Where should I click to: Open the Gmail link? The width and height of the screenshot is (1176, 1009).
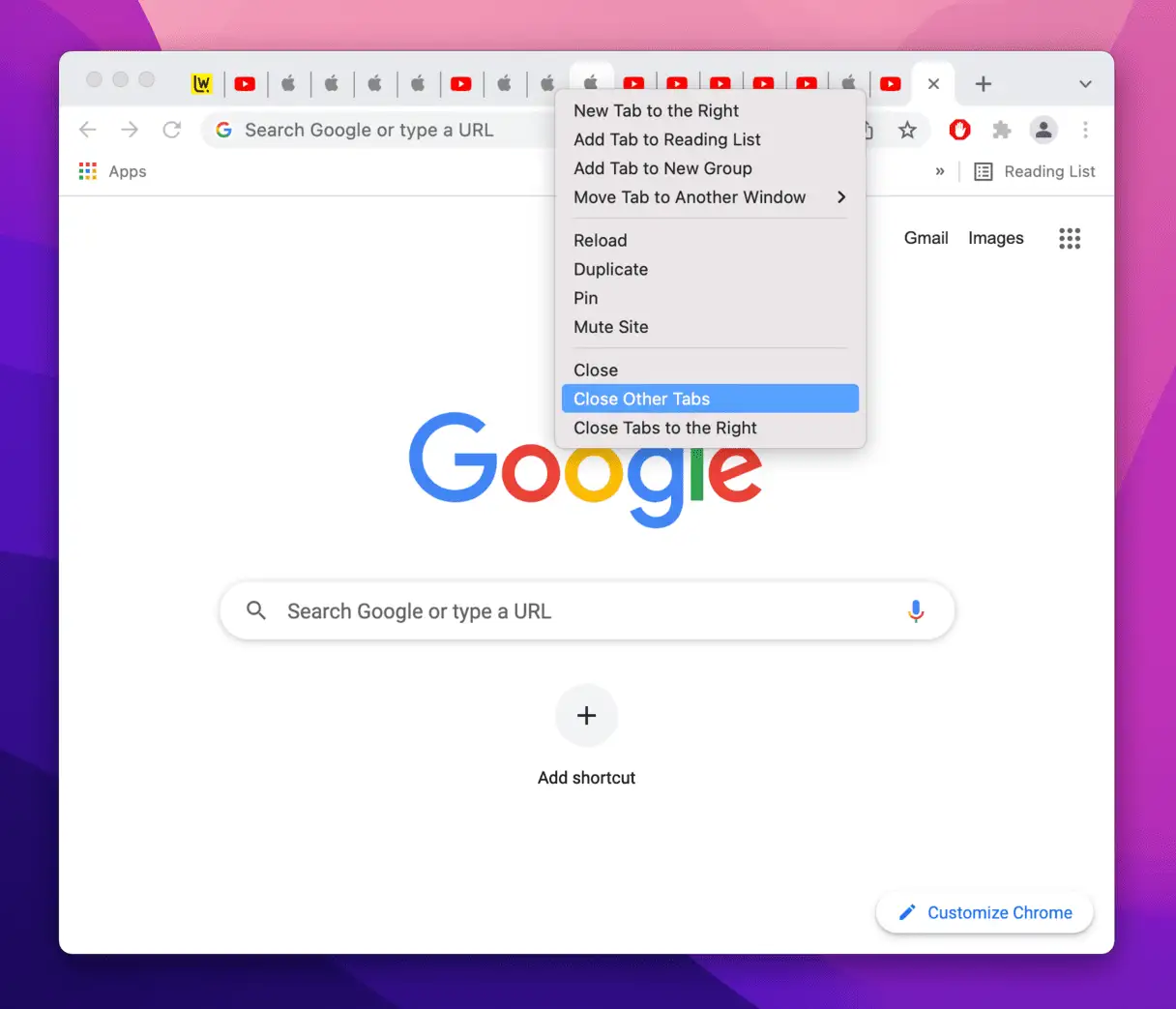(x=926, y=238)
